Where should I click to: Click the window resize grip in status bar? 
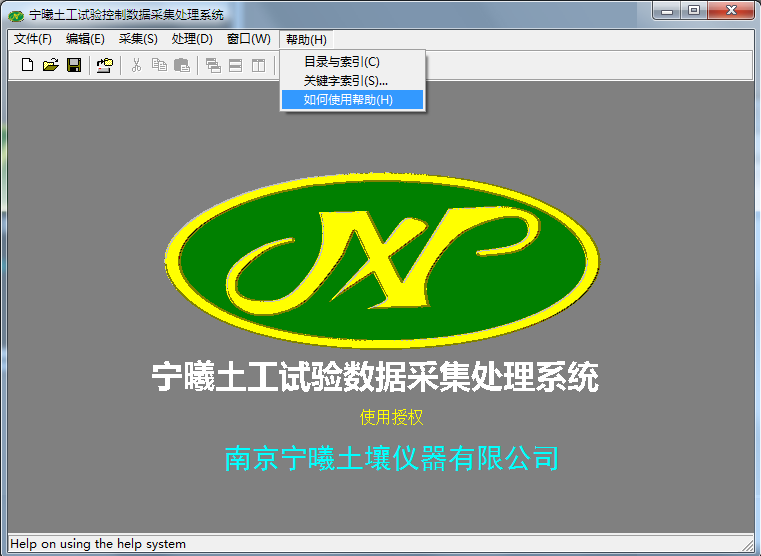[748, 544]
